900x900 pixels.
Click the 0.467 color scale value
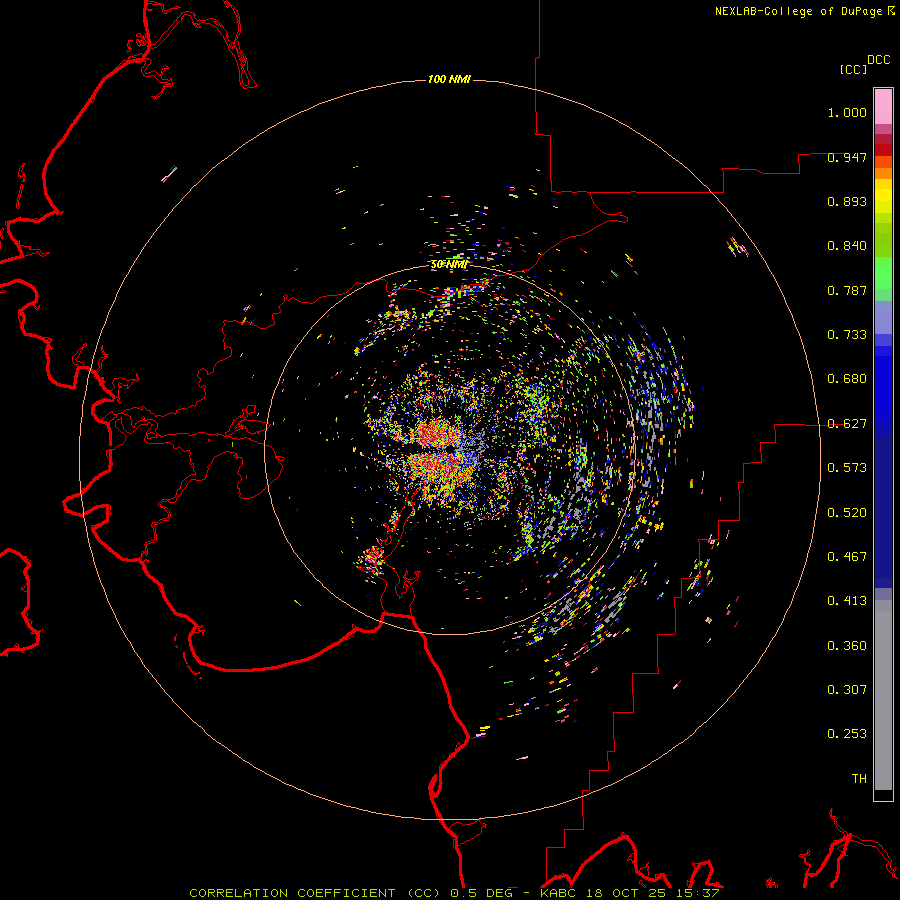point(847,557)
